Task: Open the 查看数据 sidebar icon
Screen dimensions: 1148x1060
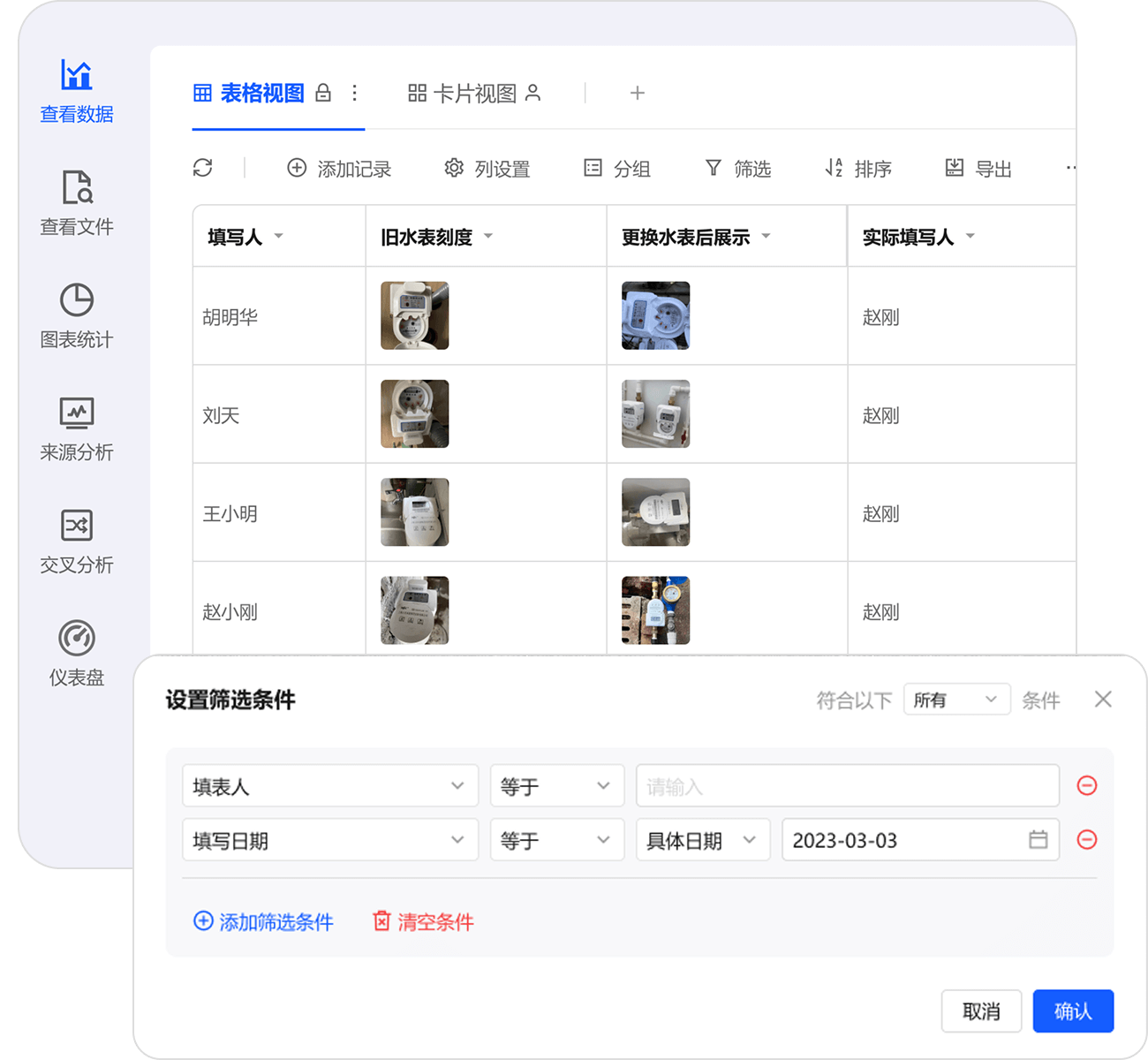Action: (x=77, y=76)
